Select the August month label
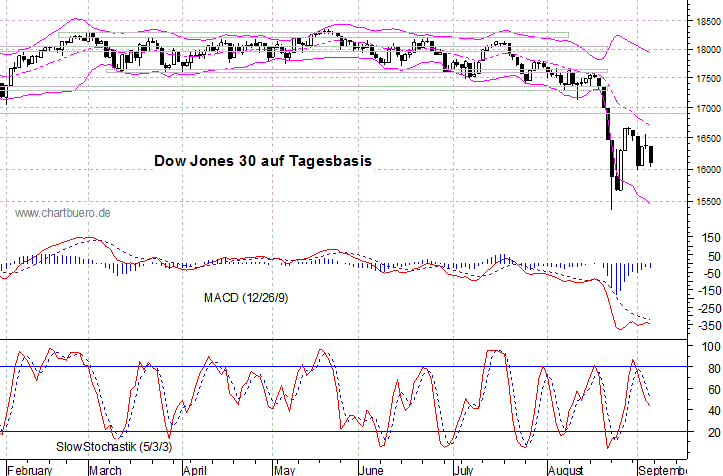Screen dimensions: 723x476 [x=566, y=470]
